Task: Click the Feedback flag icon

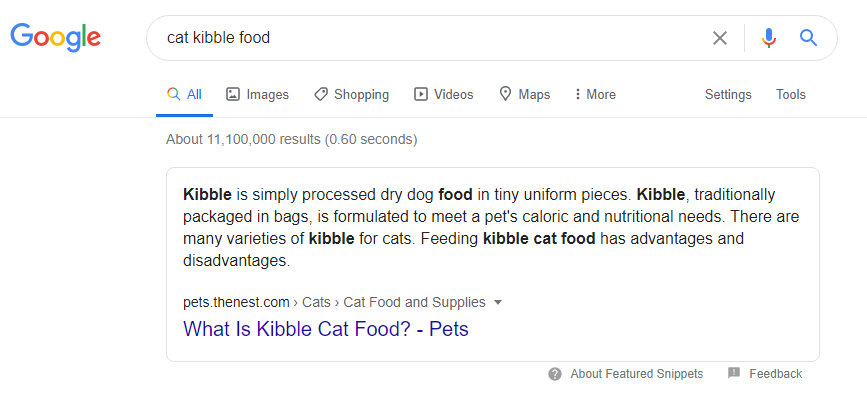Action: [x=734, y=373]
